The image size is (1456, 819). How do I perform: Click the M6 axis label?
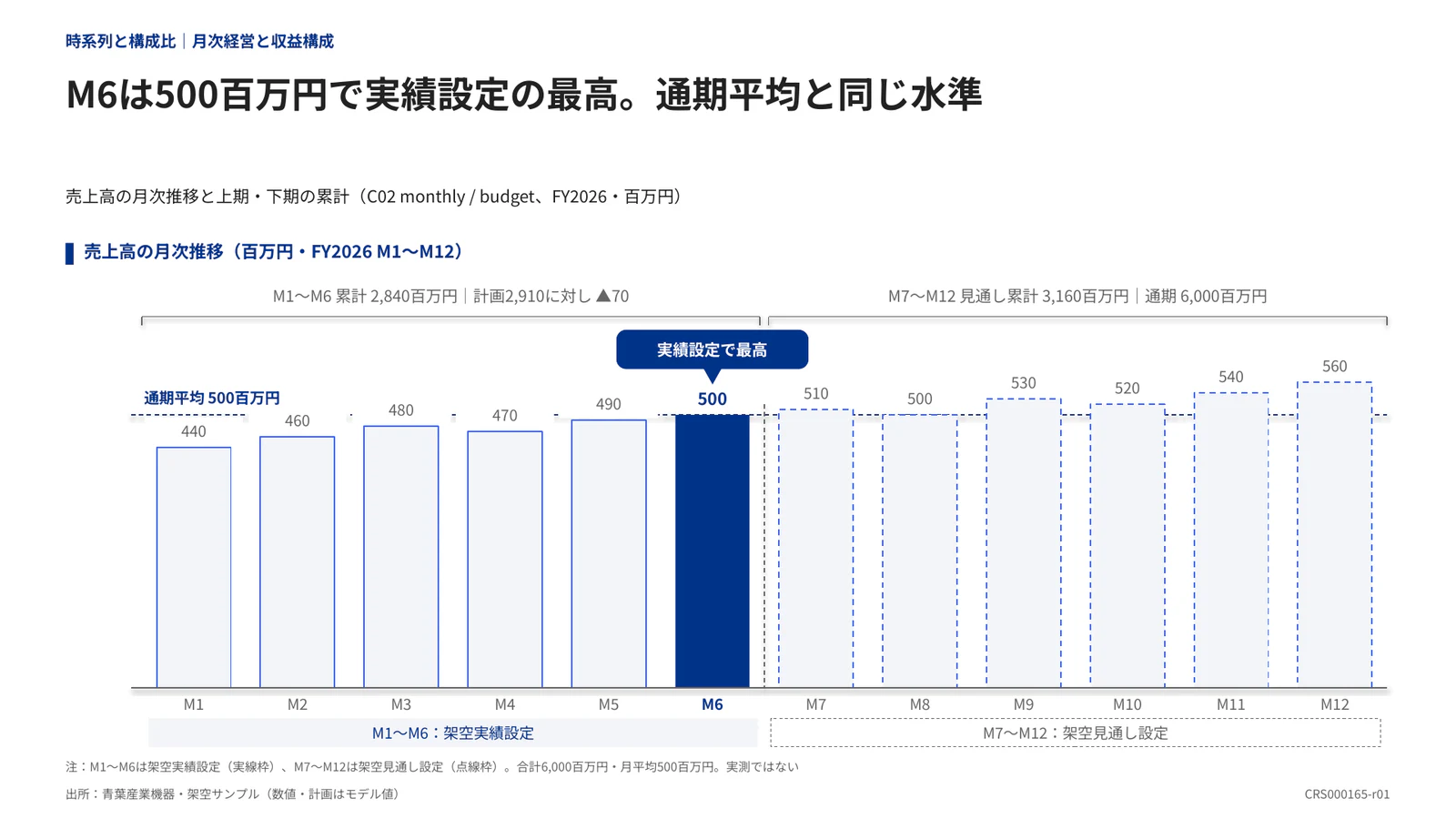tap(713, 704)
